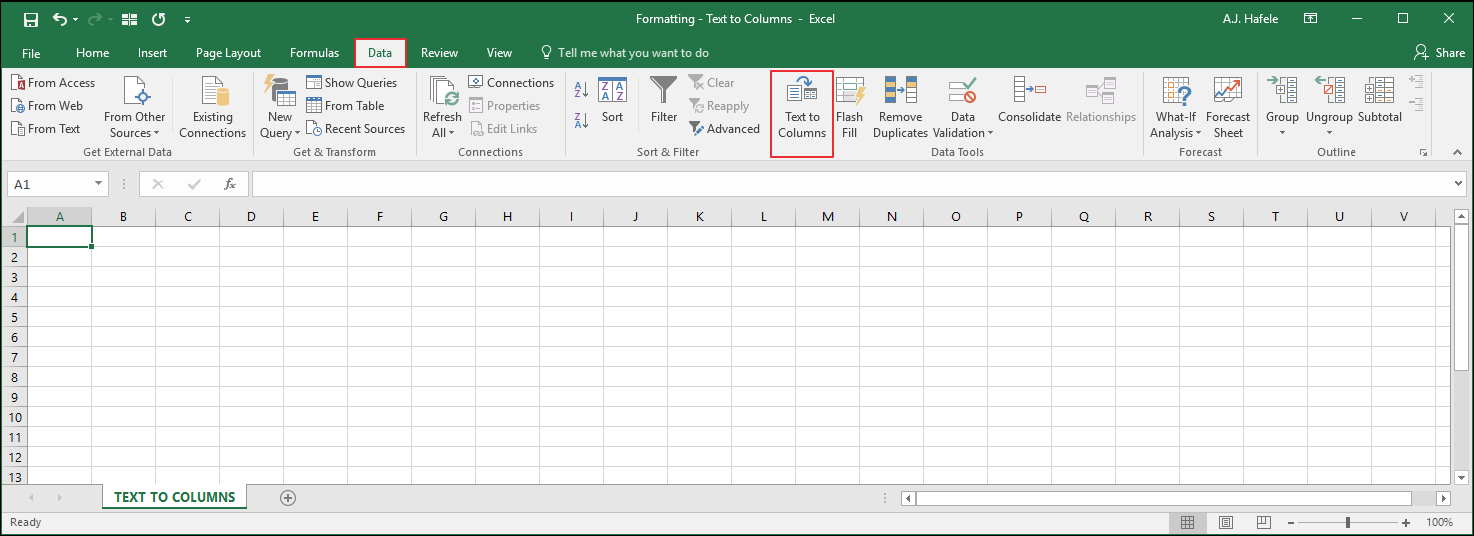The image size is (1474, 536).
Task: Open the Refresh All dropdown
Action: (x=442, y=108)
